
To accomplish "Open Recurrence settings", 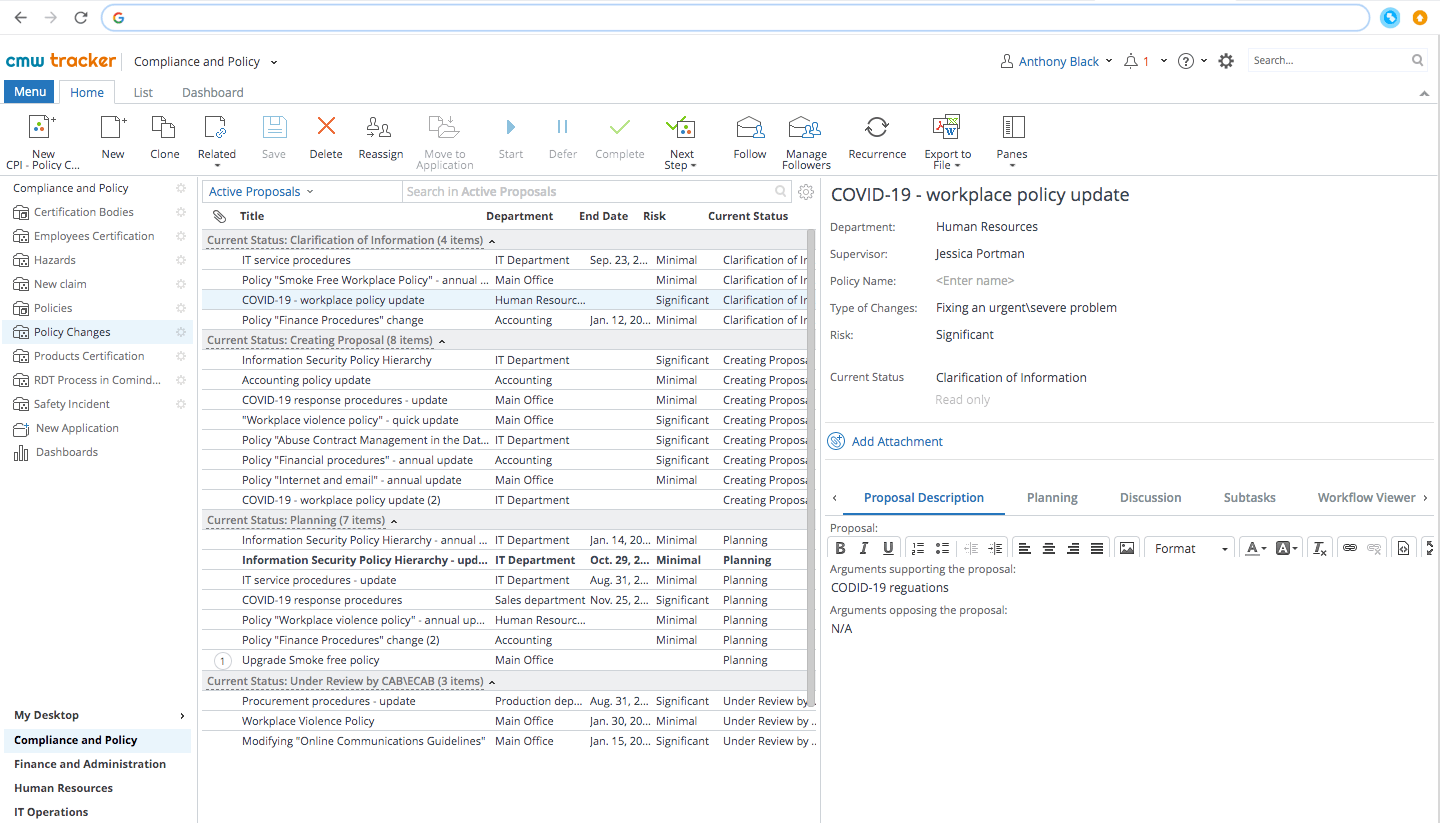I will (877, 127).
